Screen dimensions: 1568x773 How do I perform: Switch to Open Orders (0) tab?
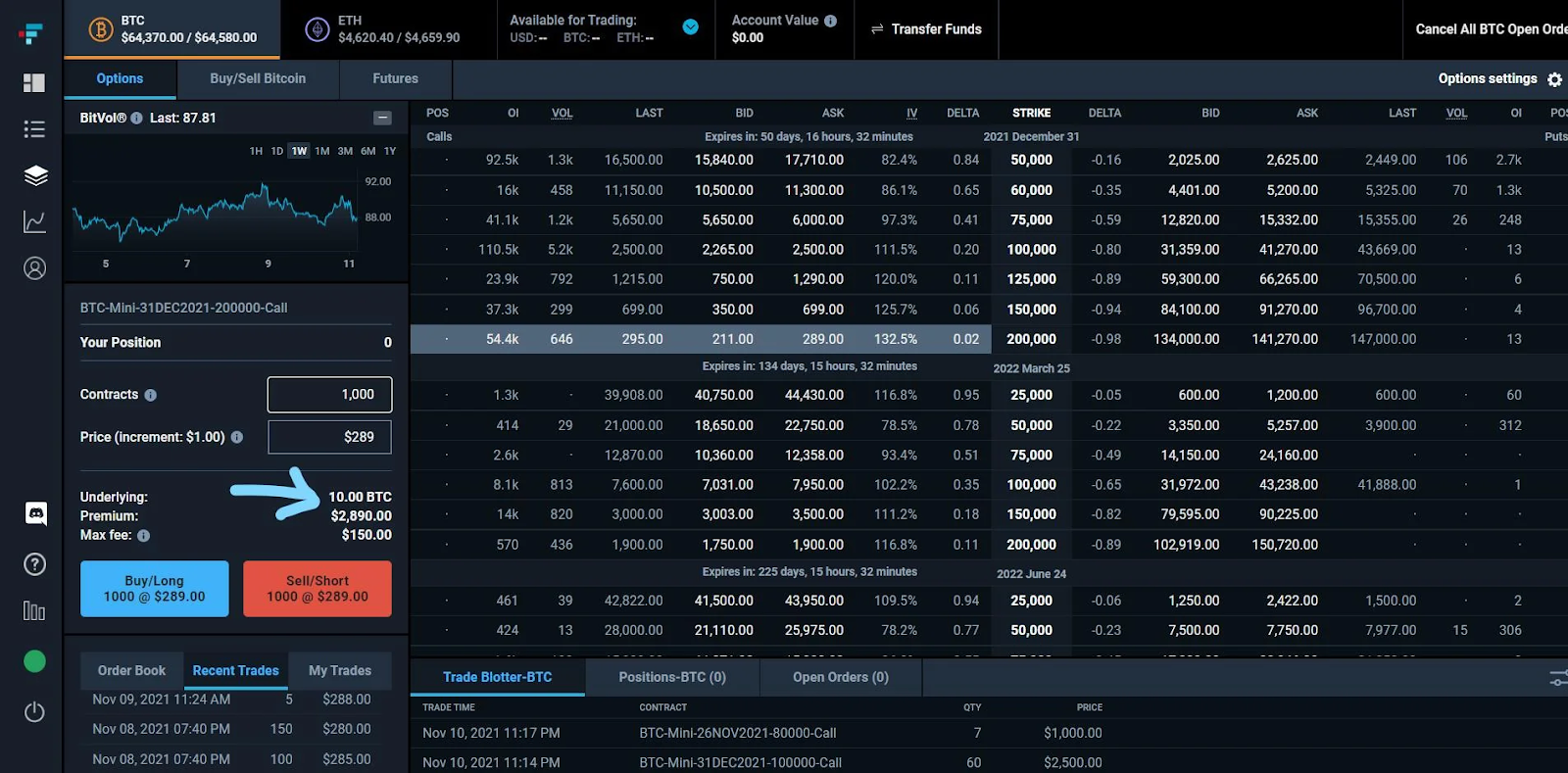[841, 677]
